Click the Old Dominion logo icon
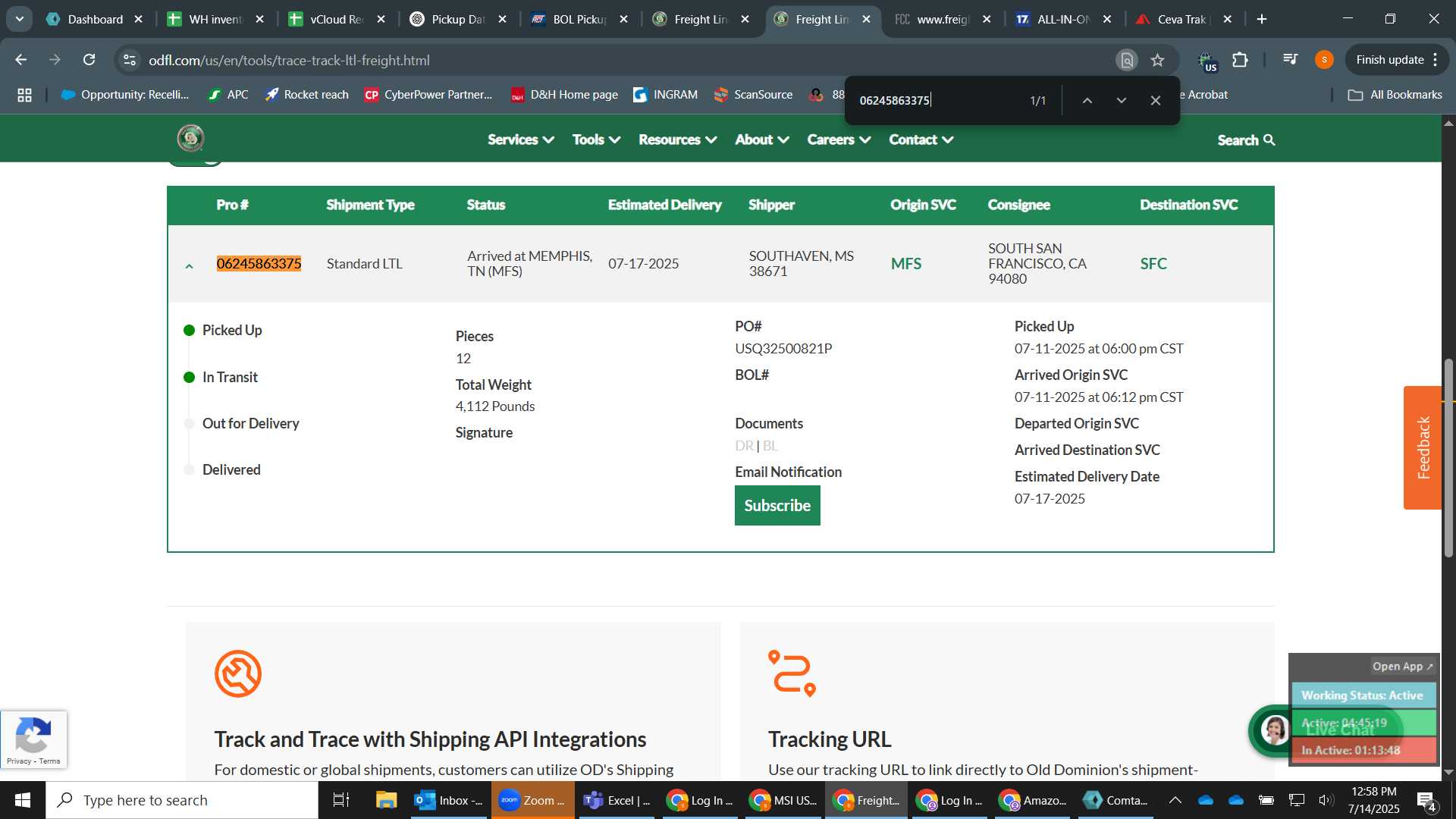Image resolution: width=1456 pixels, height=819 pixels. pos(190,139)
